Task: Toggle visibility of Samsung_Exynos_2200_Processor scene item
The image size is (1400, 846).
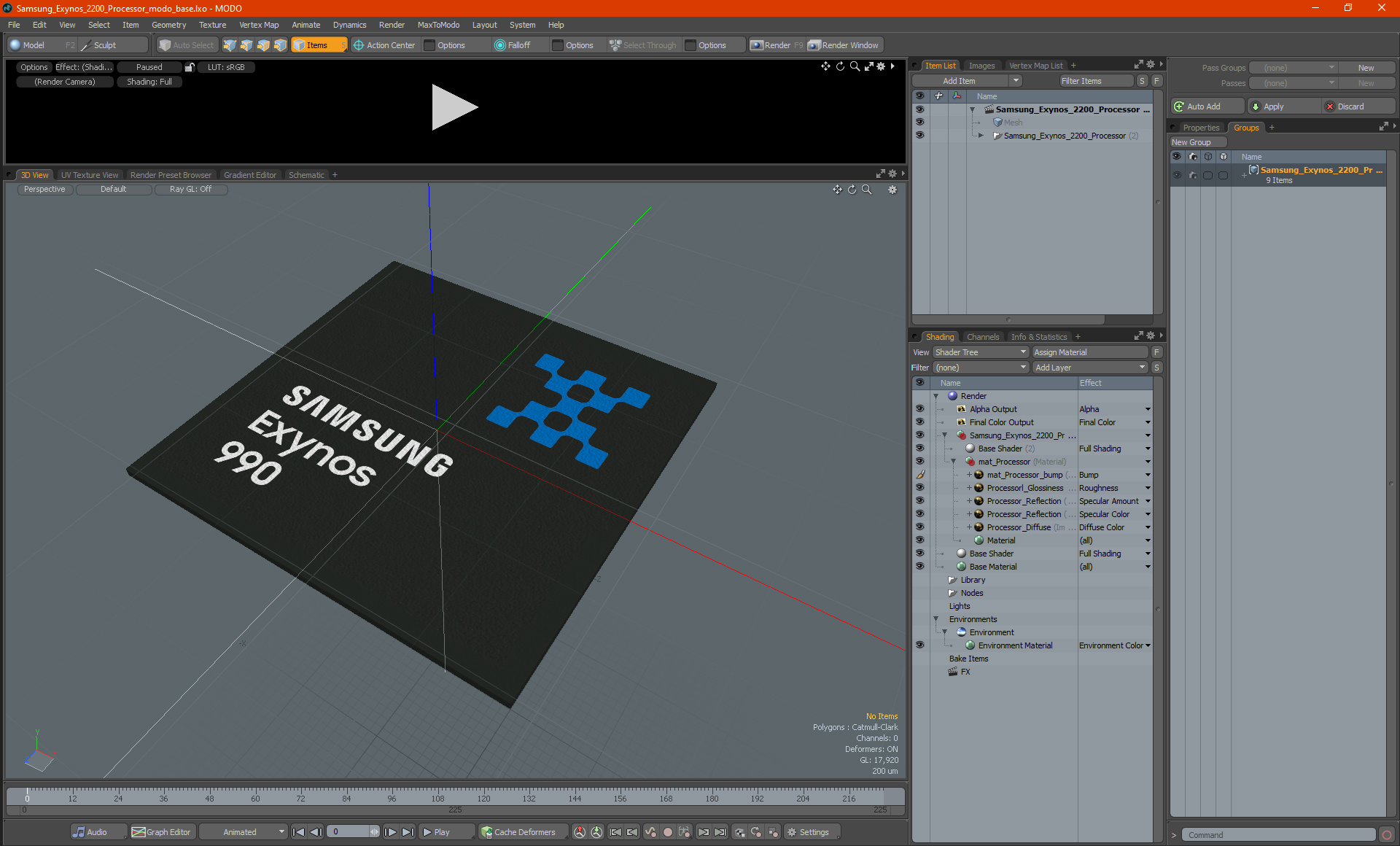Action: tap(919, 109)
